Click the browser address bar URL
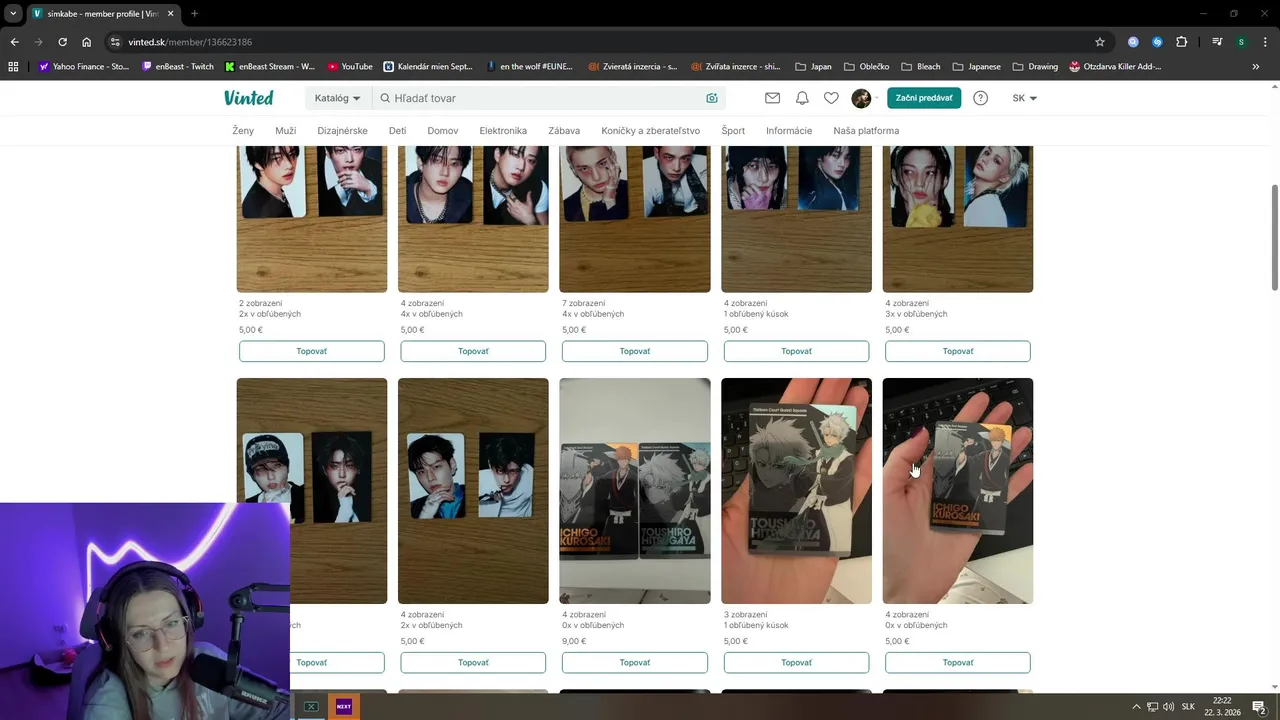 190,42
